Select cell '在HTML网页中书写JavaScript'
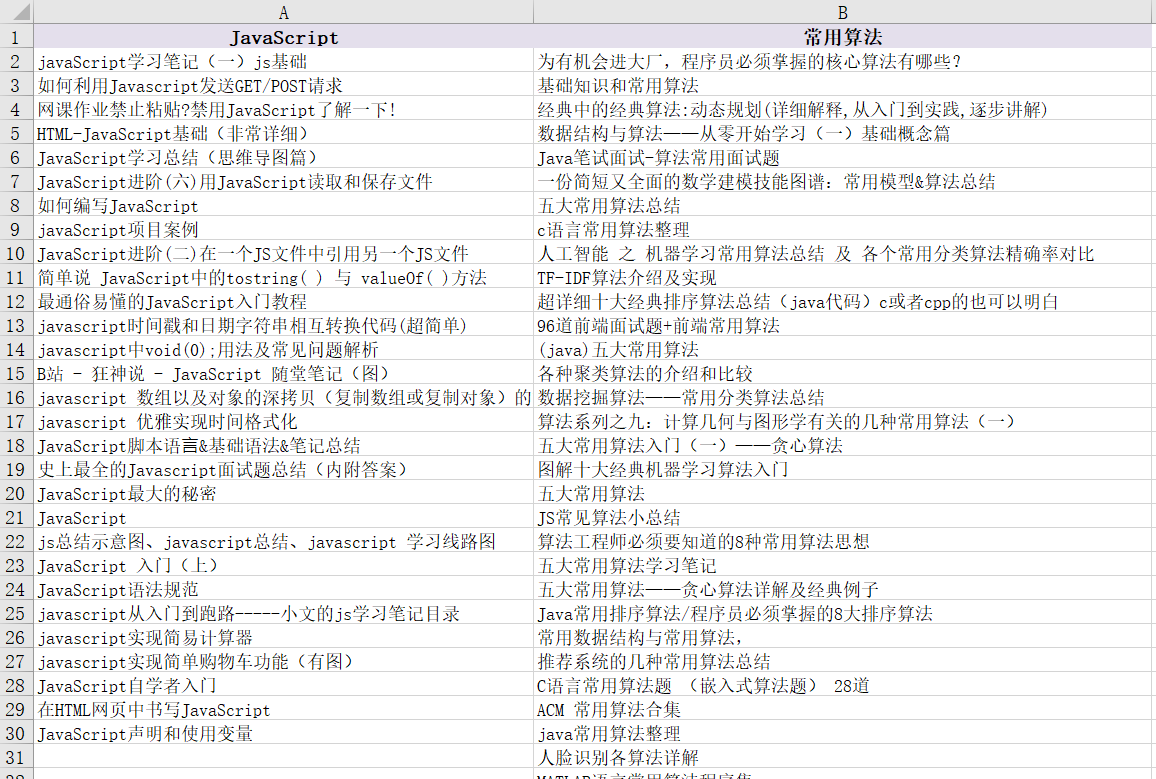Screen dimensions: 1156x779 tap(284, 710)
